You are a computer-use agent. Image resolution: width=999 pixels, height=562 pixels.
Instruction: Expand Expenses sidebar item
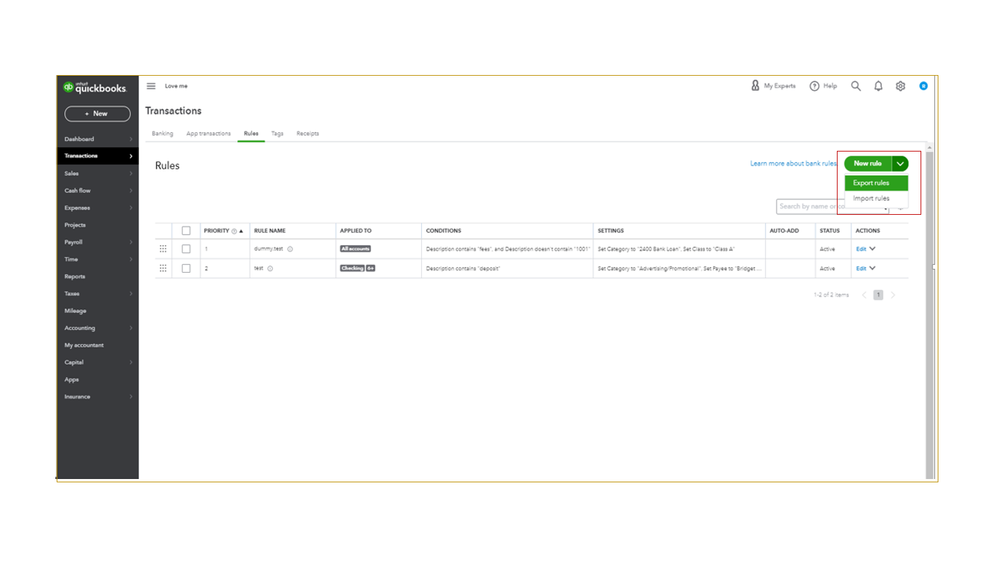pos(97,208)
